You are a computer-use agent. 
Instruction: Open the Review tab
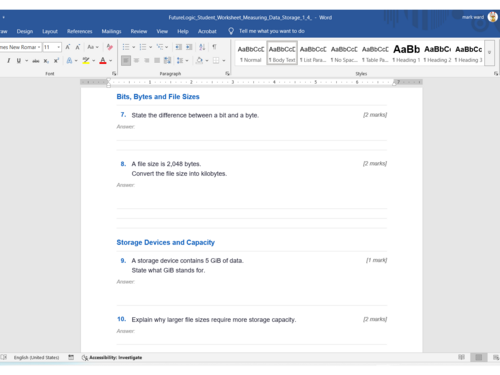[139, 31]
